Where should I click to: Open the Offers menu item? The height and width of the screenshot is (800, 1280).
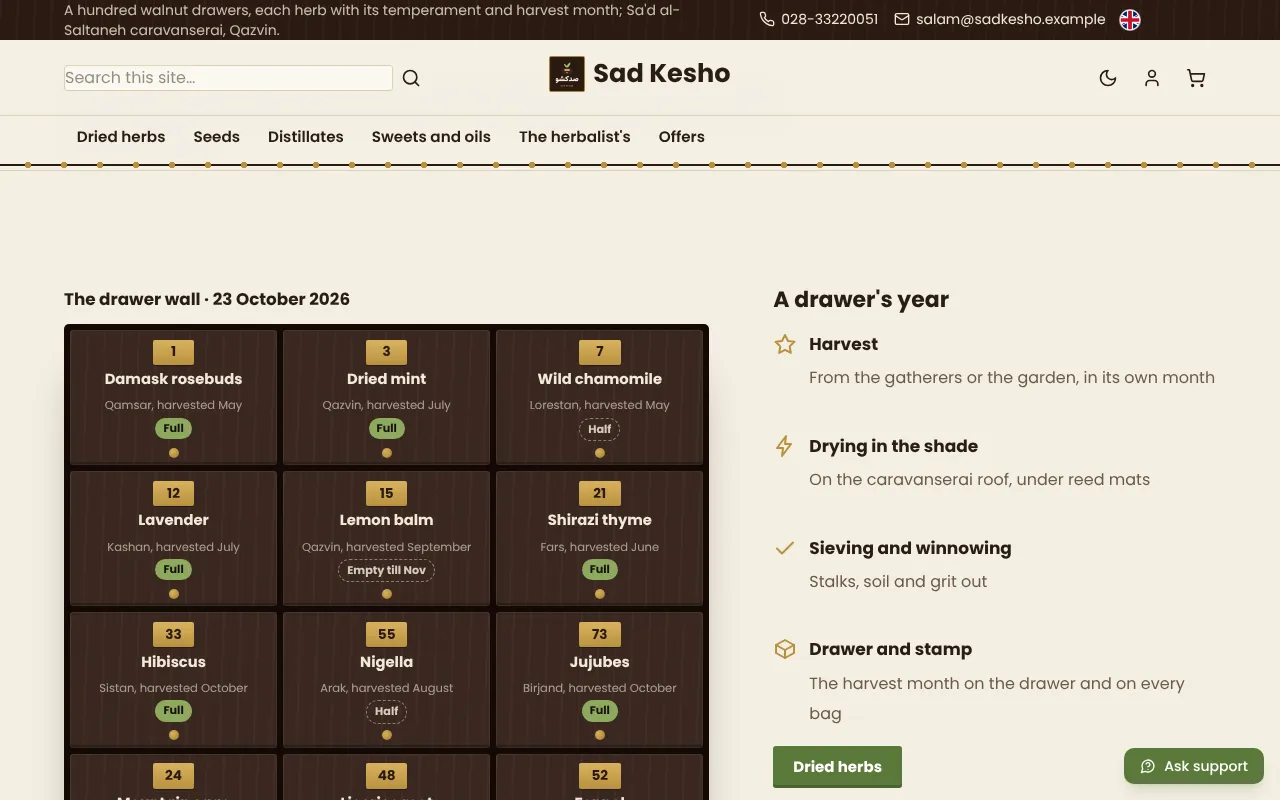[x=682, y=137]
